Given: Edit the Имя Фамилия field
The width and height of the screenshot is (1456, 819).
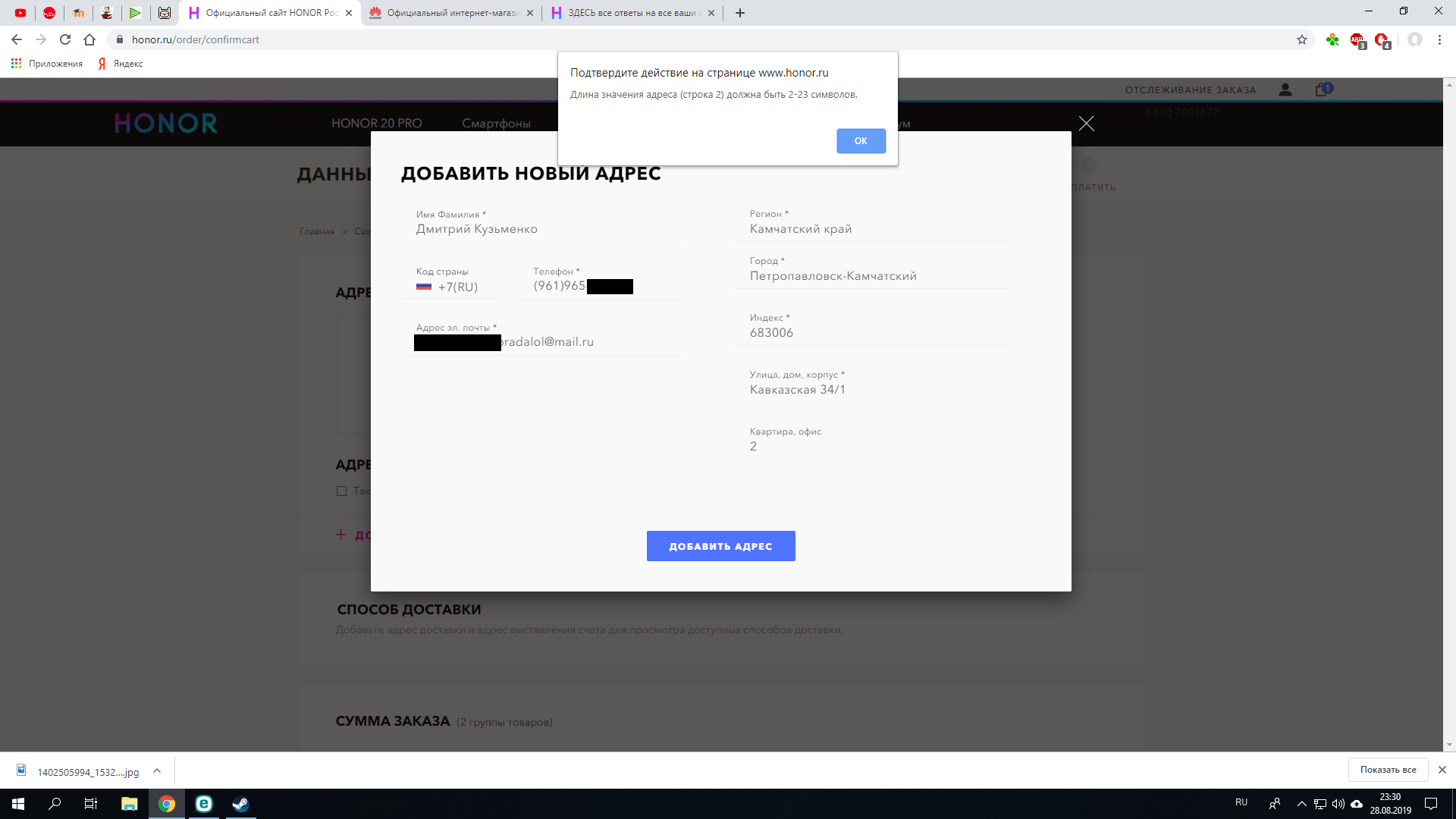Looking at the screenshot, I should click(541, 229).
